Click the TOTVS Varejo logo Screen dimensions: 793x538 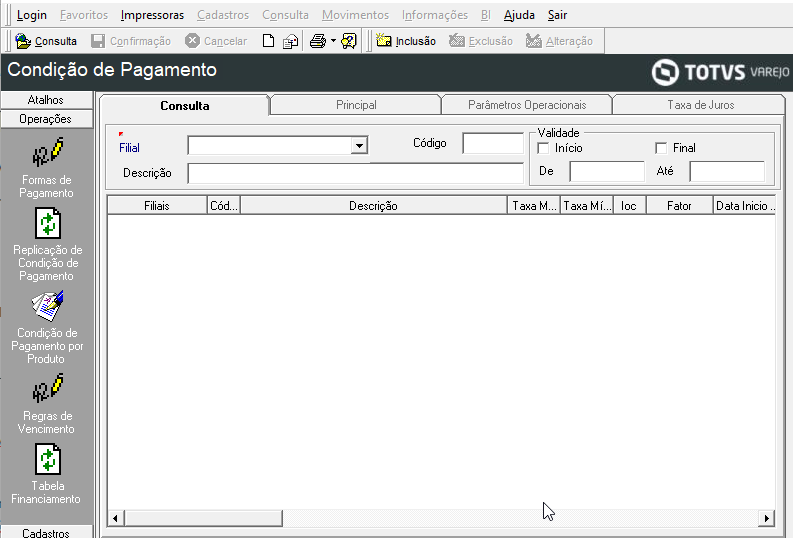720,72
